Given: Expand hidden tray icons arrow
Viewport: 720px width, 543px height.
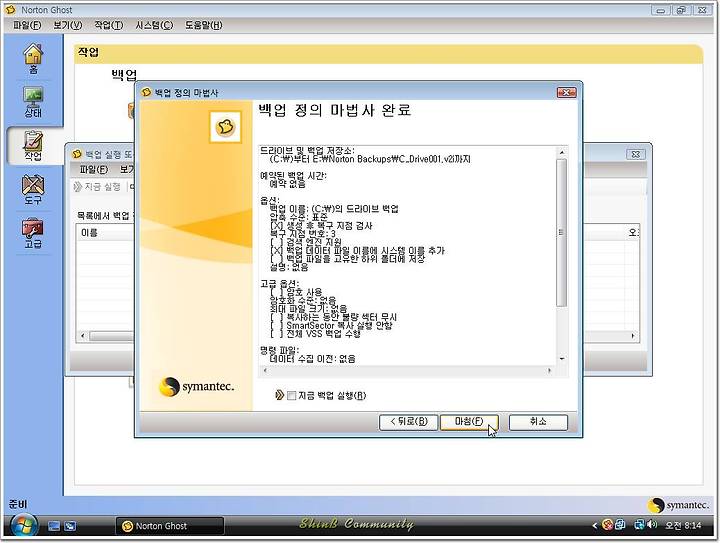Looking at the screenshot, I should (595, 525).
